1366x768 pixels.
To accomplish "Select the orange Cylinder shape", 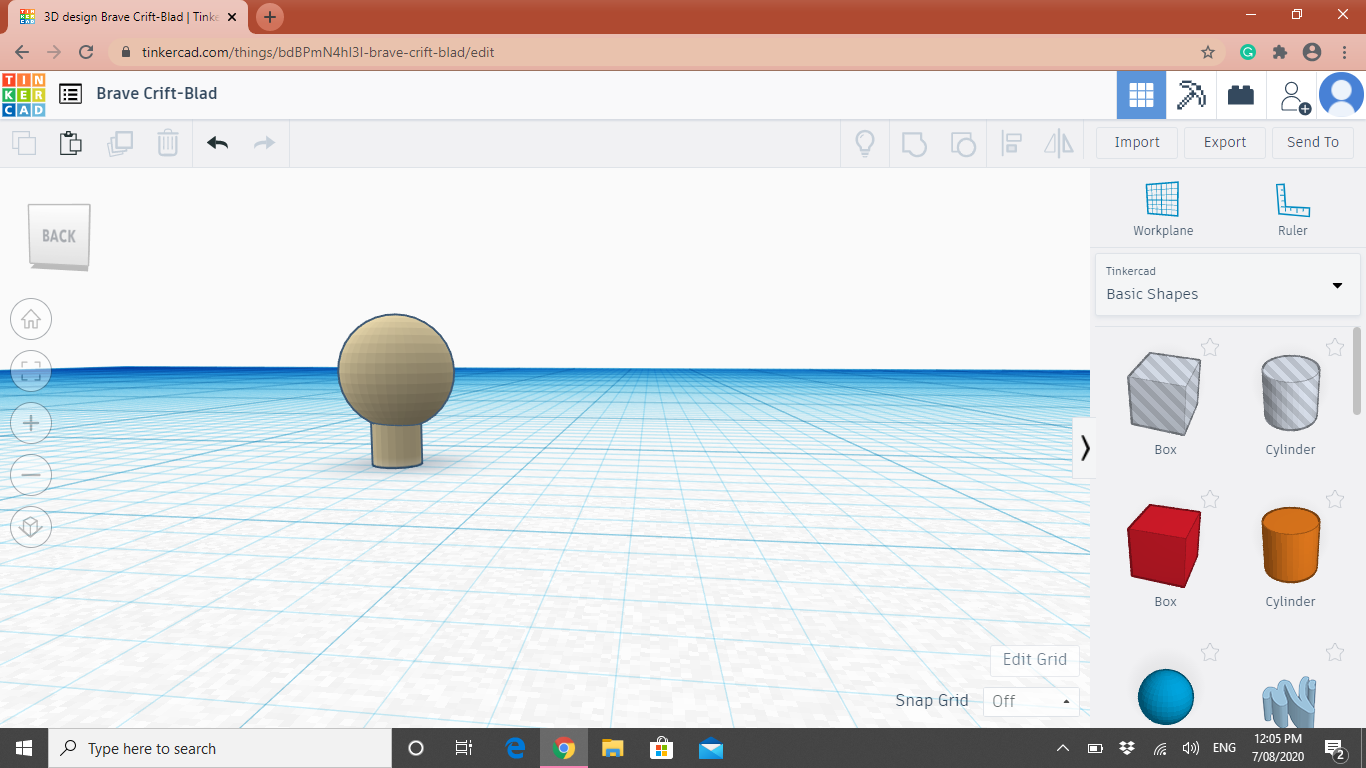I will click(x=1290, y=545).
